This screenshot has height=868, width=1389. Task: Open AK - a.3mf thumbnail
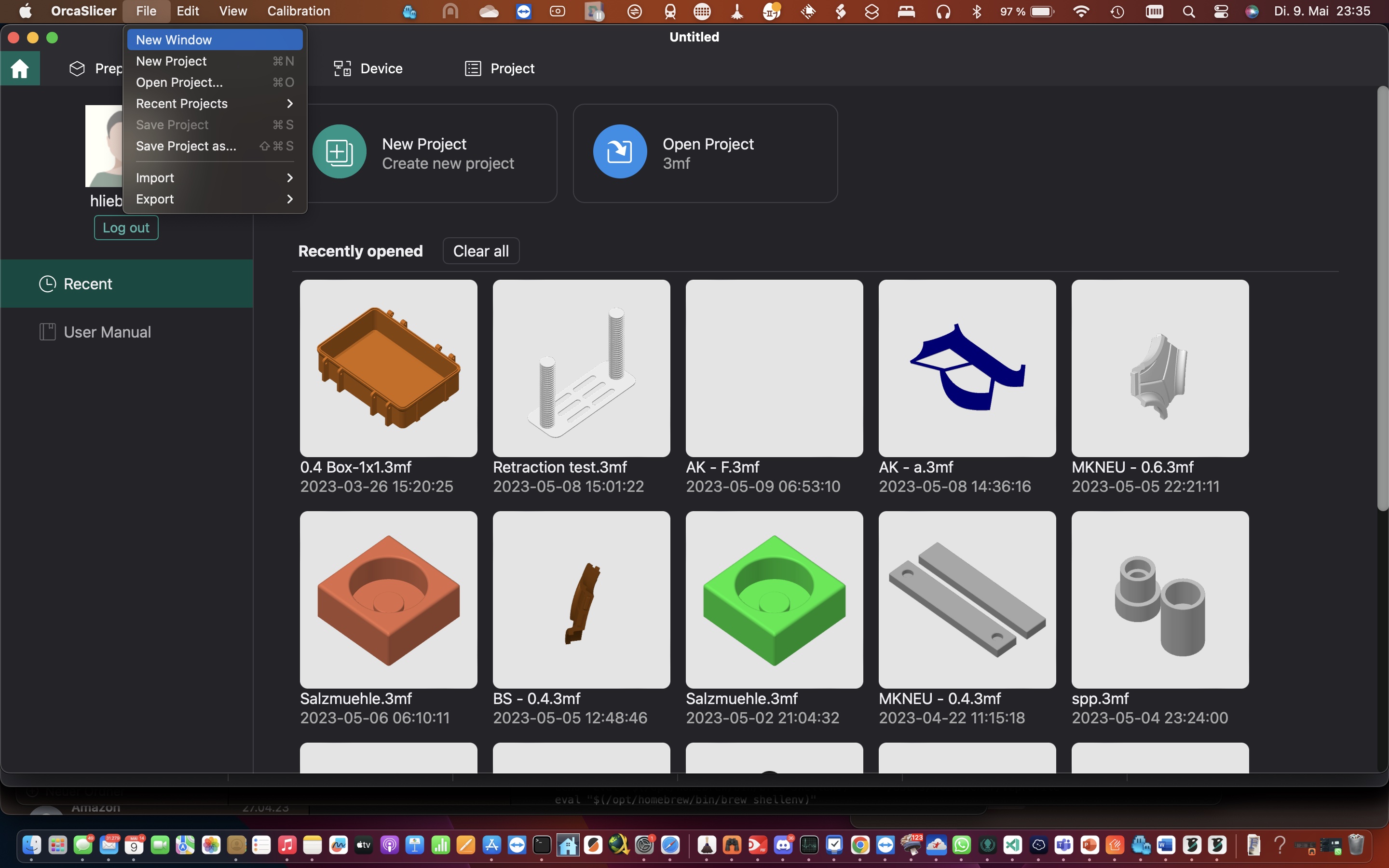click(967, 368)
